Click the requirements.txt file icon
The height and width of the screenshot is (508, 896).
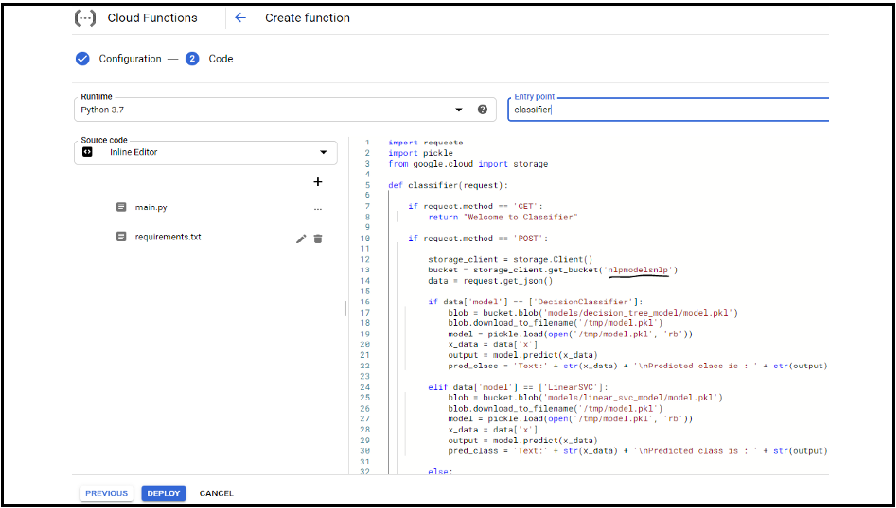tap(121, 237)
